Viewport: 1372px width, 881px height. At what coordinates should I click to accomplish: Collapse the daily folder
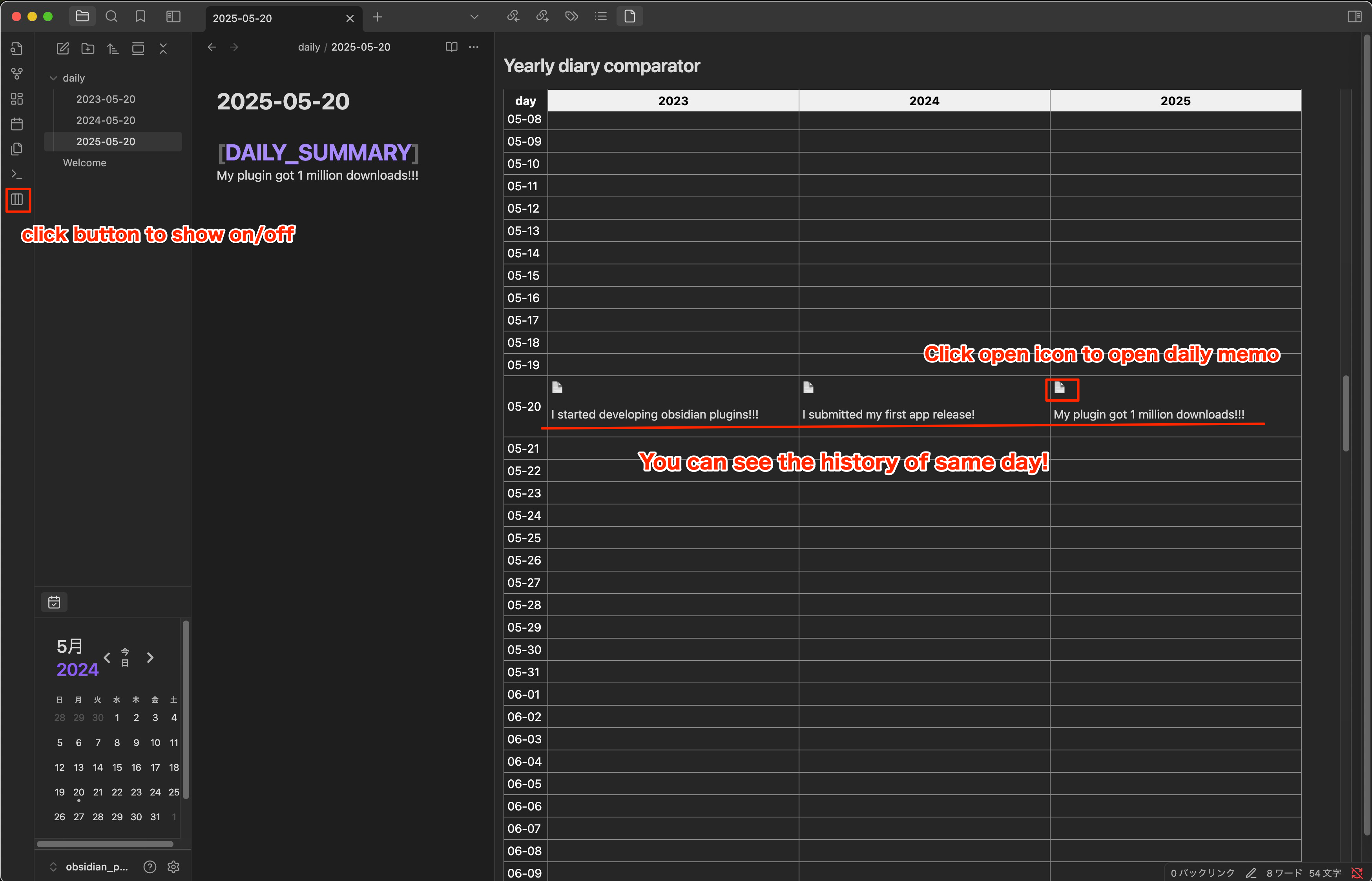point(53,78)
